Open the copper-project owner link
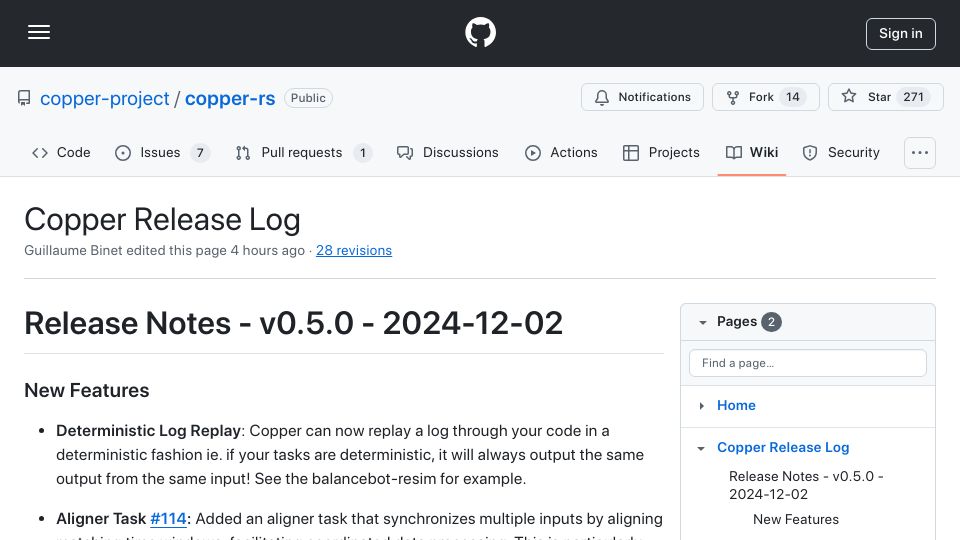The image size is (960, 540). [x=105, y=98]
